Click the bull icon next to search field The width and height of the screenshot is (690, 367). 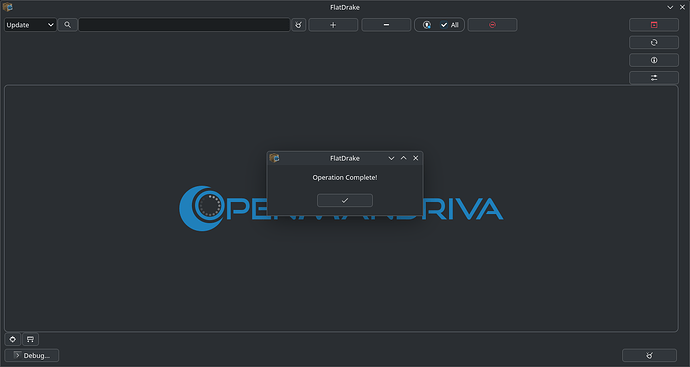(x=298, y=25)
